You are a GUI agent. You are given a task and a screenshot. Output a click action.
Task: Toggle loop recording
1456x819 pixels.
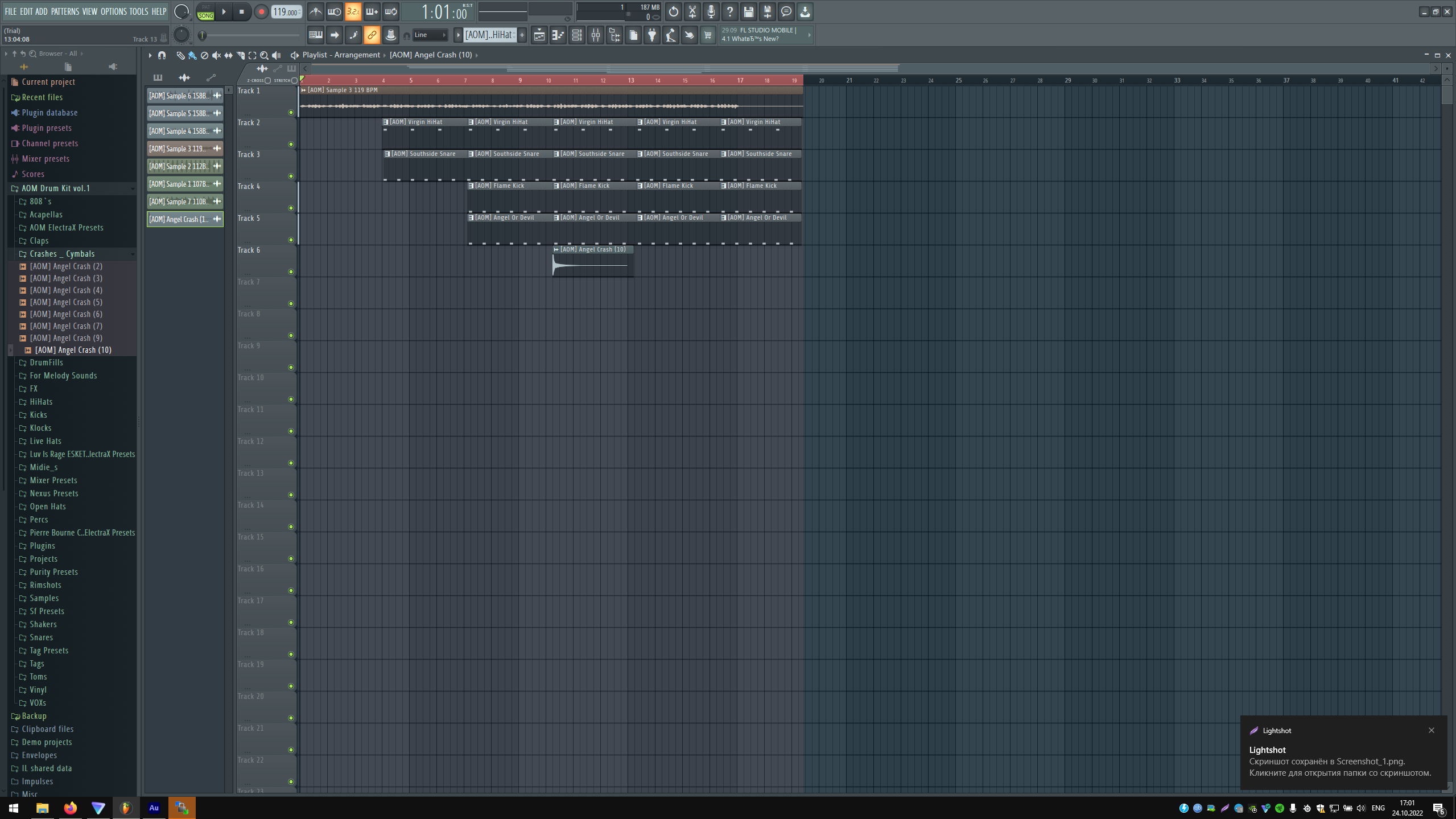pos(391,11)
